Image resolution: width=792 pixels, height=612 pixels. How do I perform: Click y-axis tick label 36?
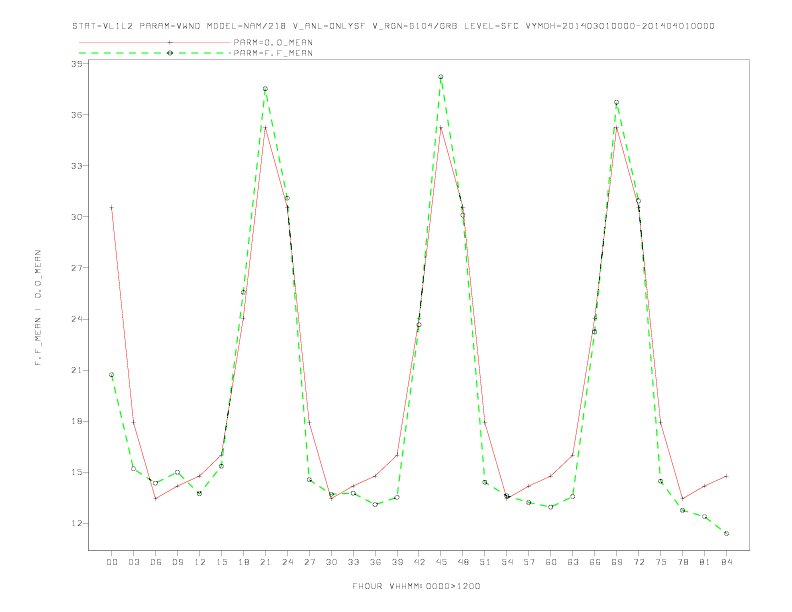point(77,115)
